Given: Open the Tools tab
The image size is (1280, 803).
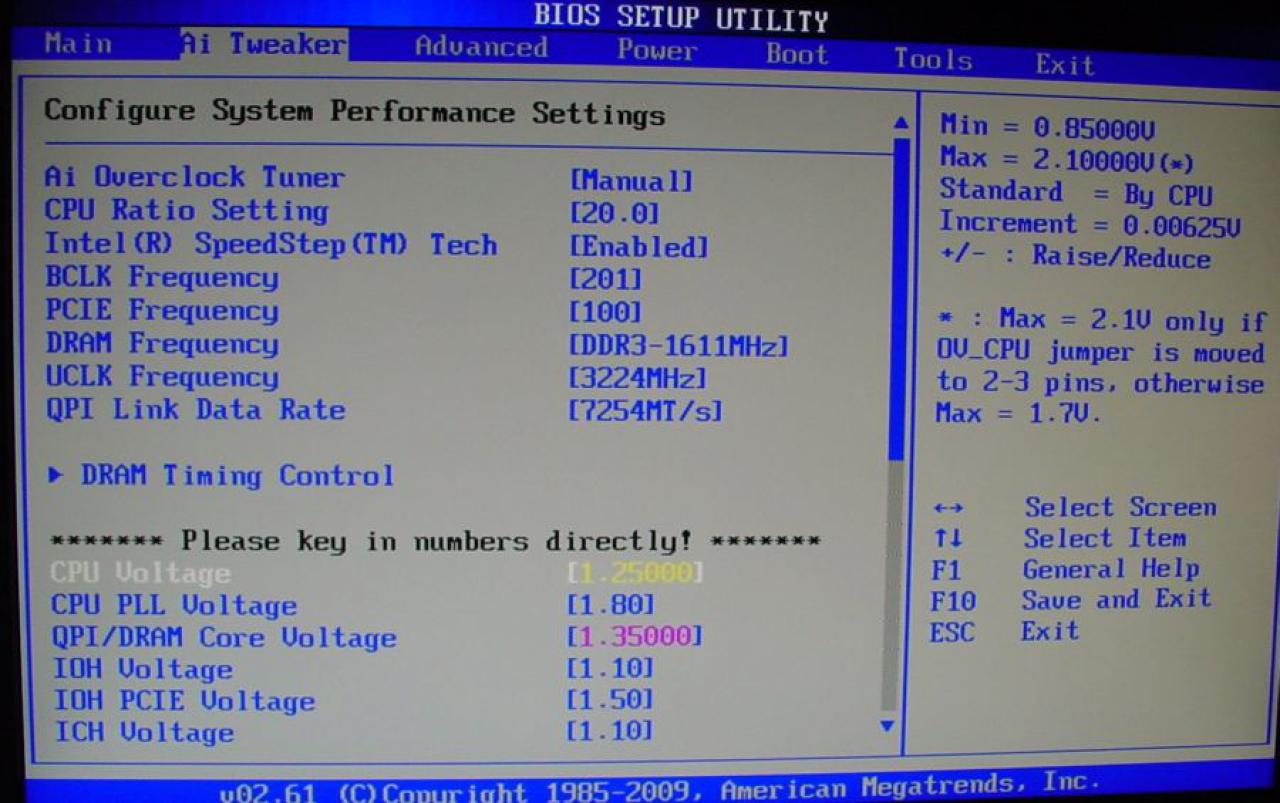Looking at the screenshot, I should [933, 59].
